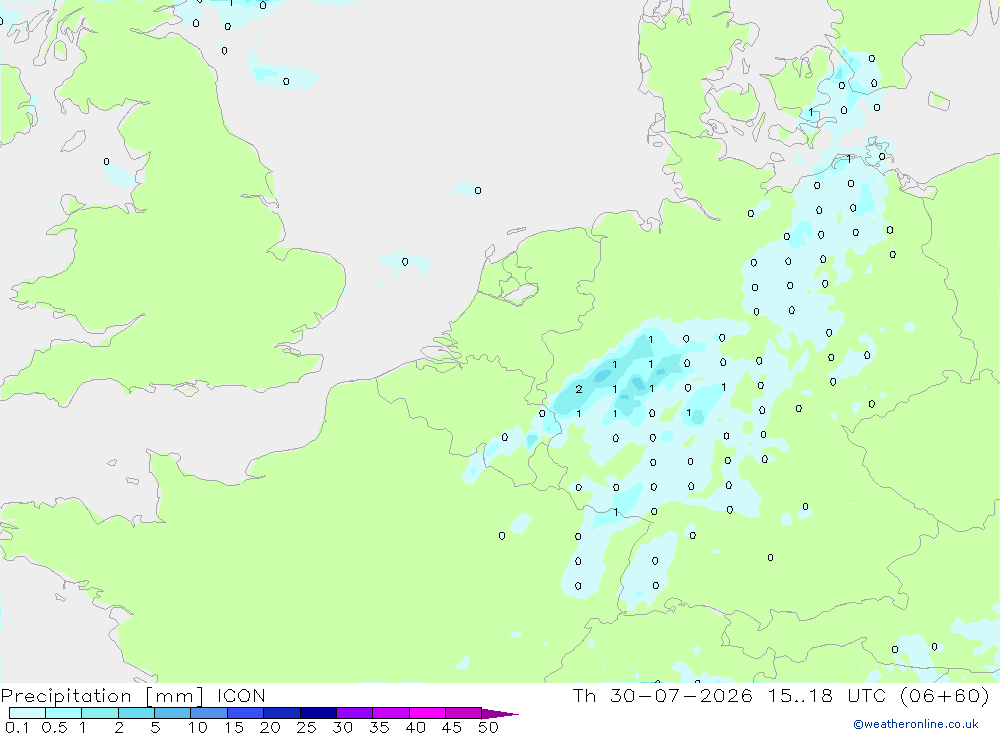The height and width of the screenshot is (733, 1000).
Task: Click the legend label '50'
Action: [x=488, y=727]
